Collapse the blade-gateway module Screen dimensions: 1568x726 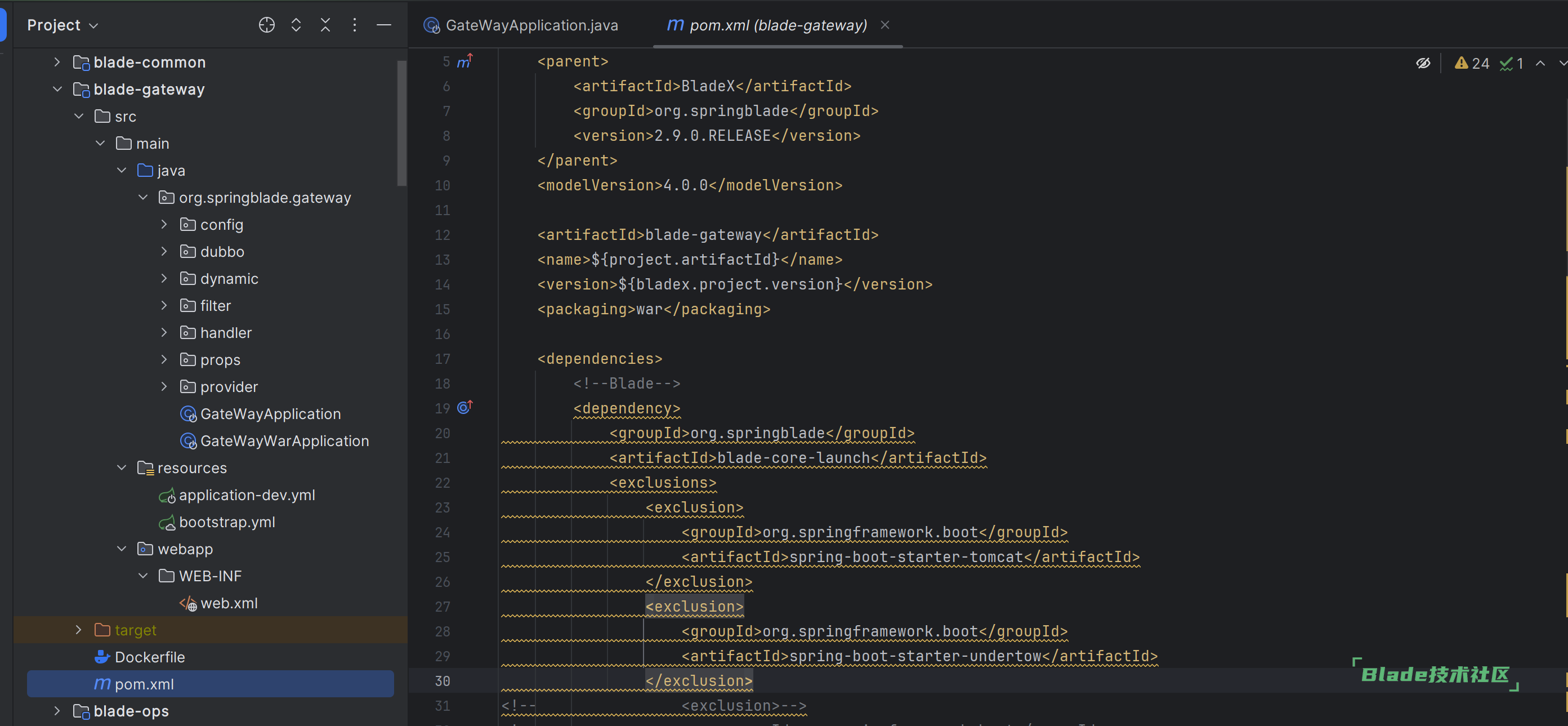pyautogui.click(x=57, y=89)
